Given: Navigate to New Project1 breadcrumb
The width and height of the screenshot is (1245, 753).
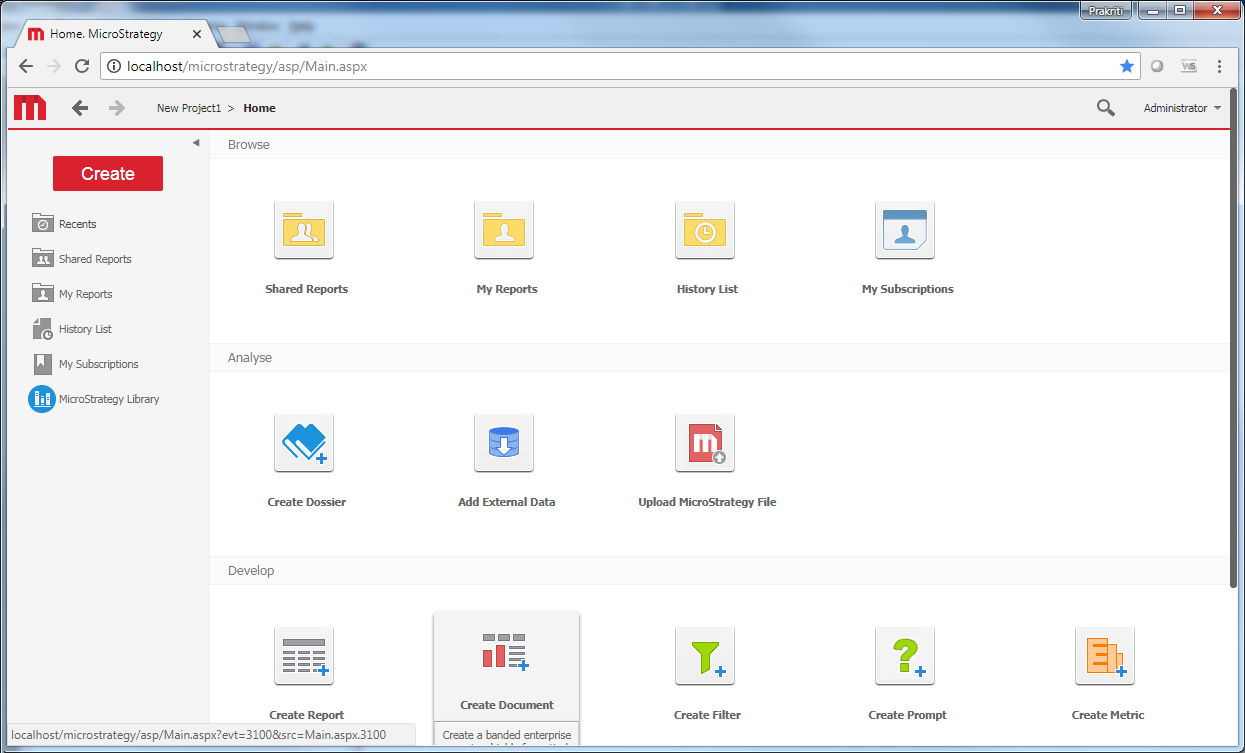Looking at the screenshot, I should point(190,107).
